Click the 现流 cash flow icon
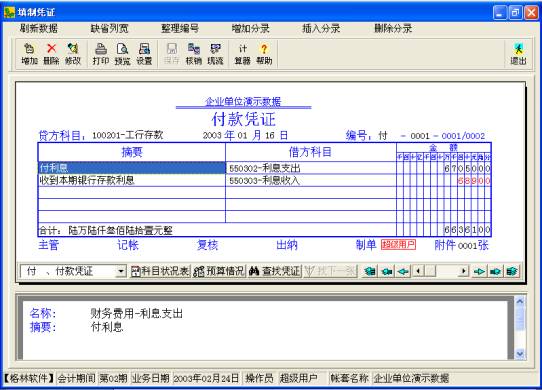The image size is (542, 390). (x=215, y=54)
